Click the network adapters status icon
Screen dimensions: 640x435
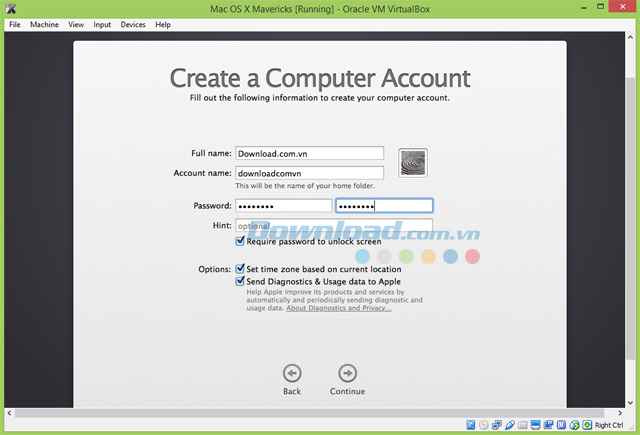pos(497,425)
